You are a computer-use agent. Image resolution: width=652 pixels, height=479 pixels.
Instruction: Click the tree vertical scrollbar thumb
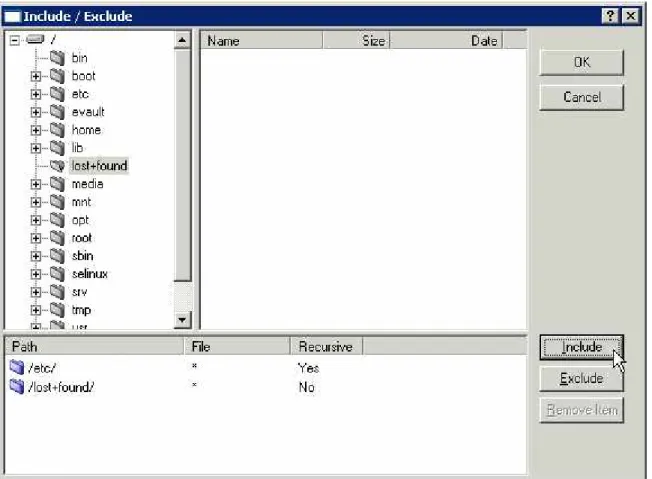click(x=182, y=165)
